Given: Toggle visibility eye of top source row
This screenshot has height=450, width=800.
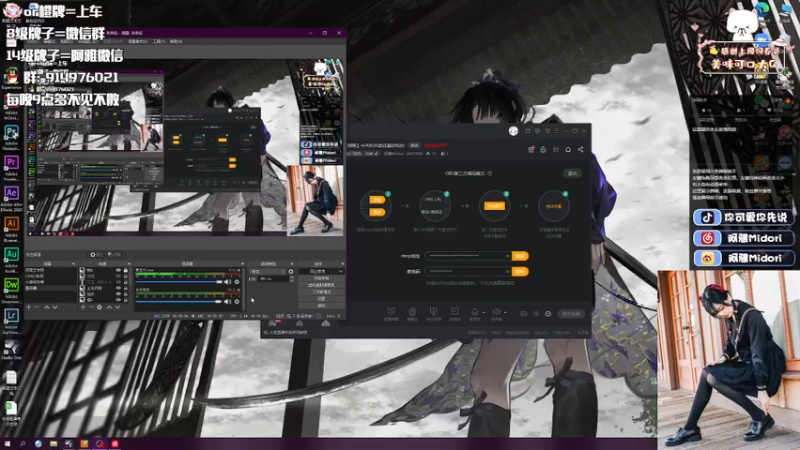Looking at the screenshot, I should [x=118, y=270].
